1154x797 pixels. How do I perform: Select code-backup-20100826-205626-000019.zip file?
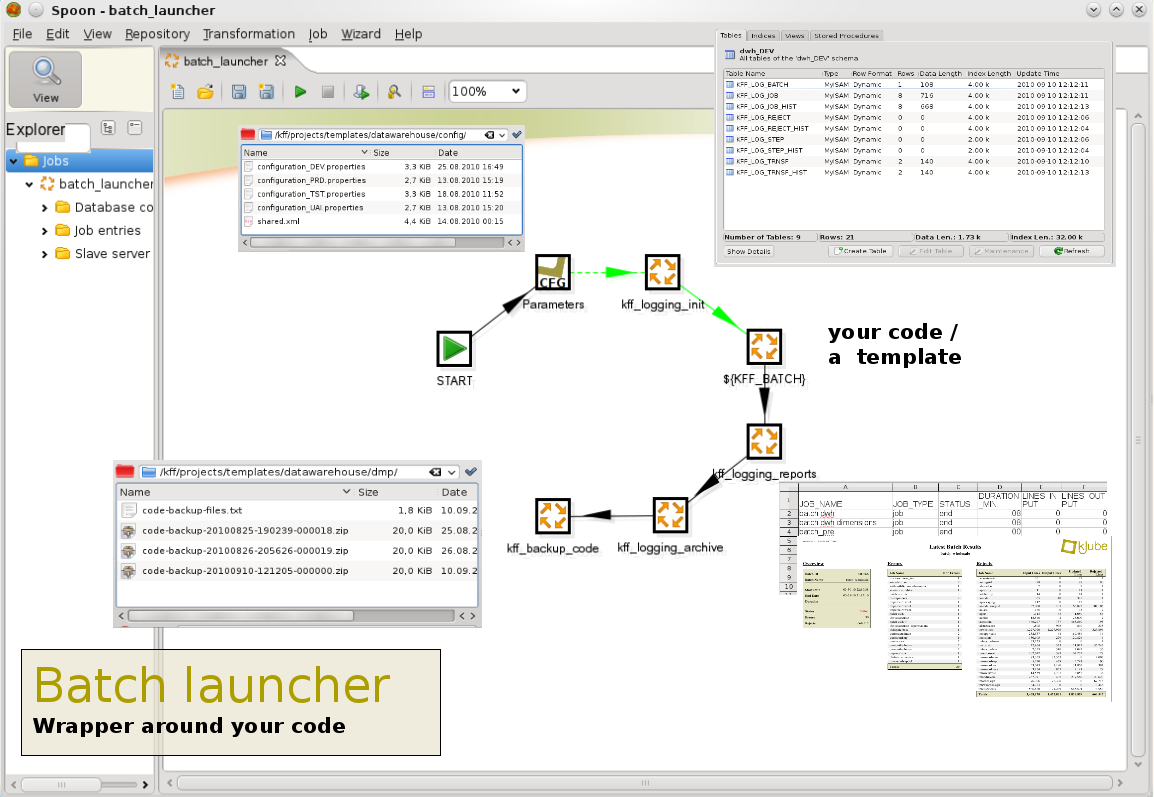[x=297, y=550]
